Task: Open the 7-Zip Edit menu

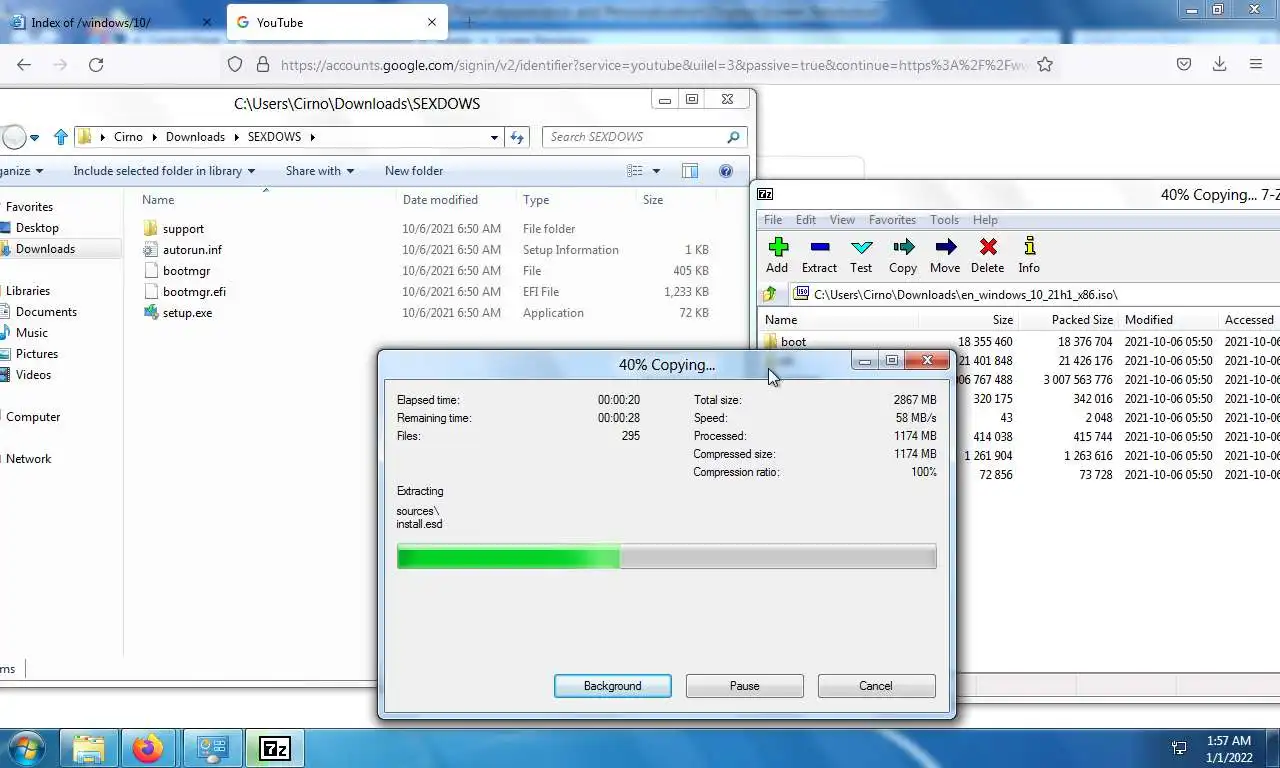Action: pos(806,220)
